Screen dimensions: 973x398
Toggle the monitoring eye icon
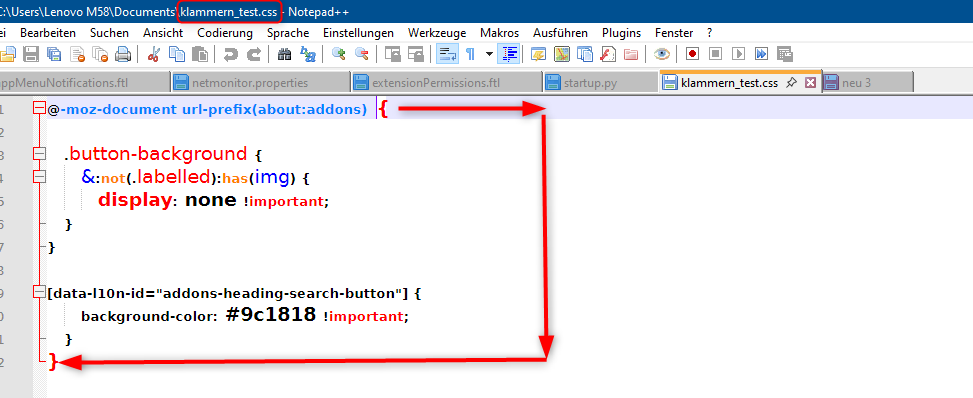point(662,55)
